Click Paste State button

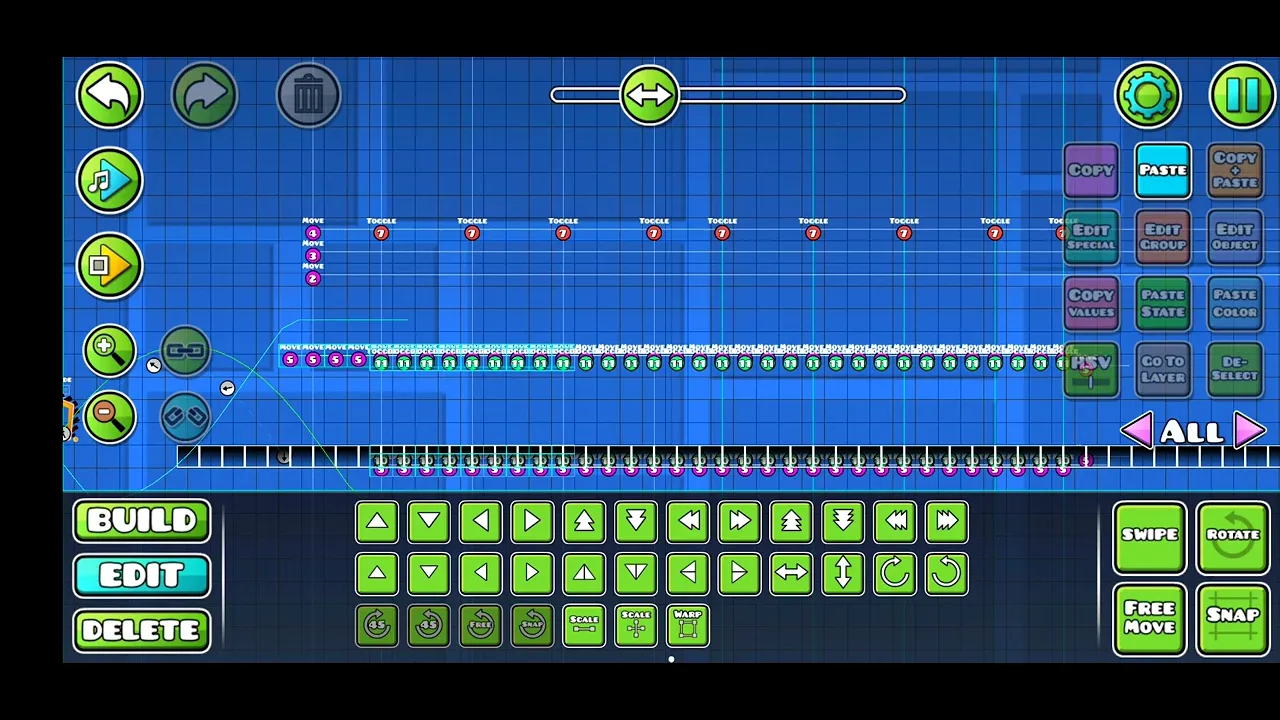[x=1163, y=303]
